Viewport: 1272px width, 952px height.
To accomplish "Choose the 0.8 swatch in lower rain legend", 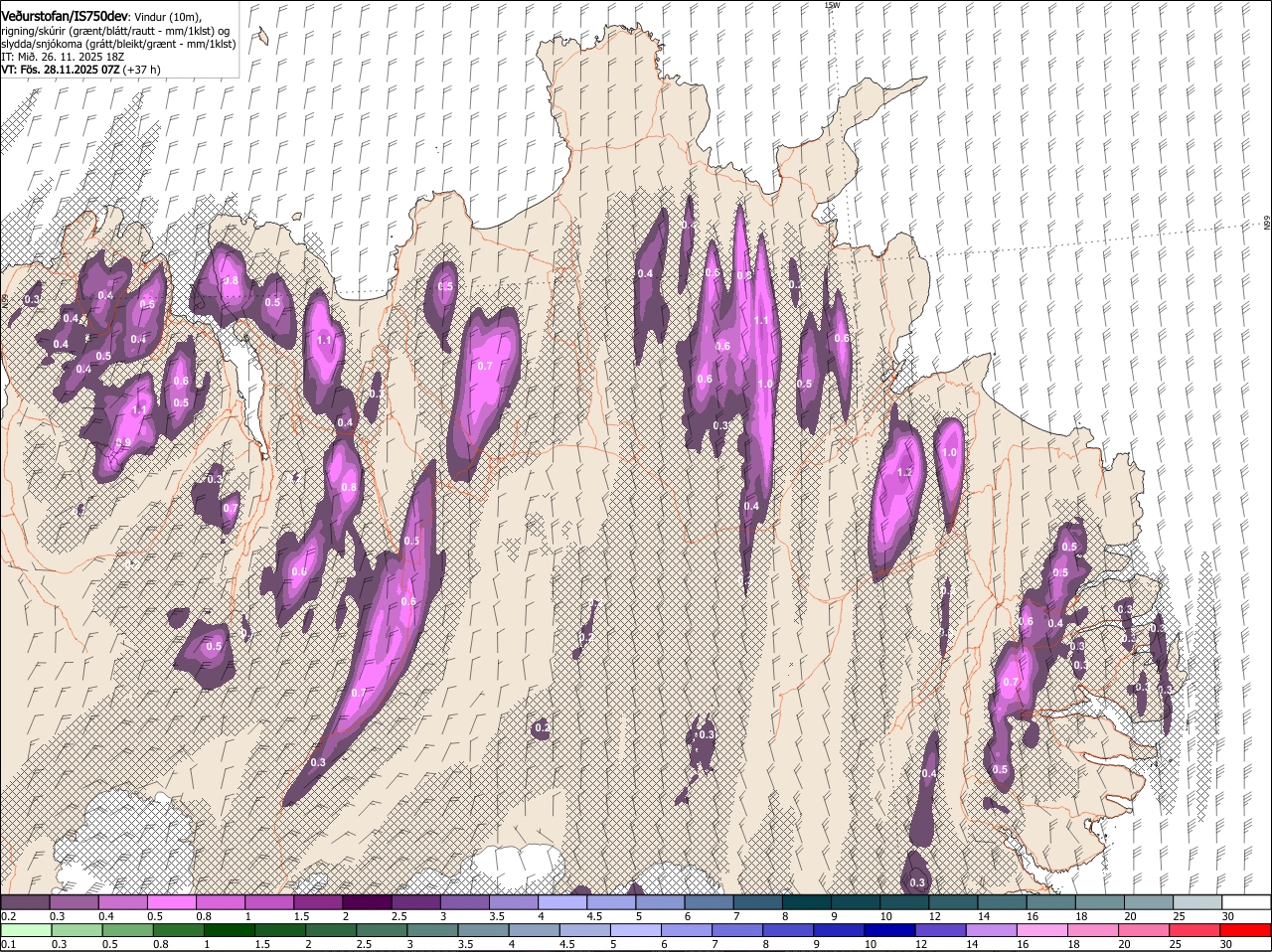I will click(x=178, y=931).
